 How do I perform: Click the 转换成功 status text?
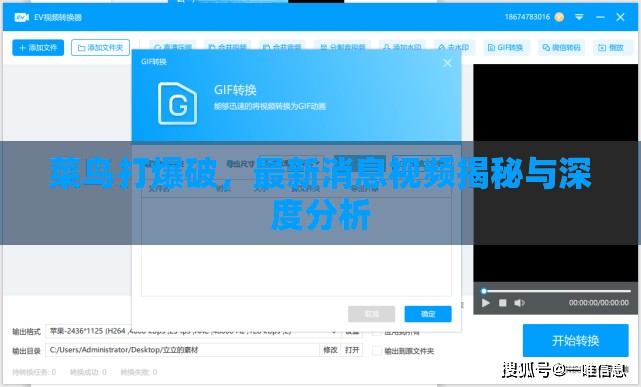[88, 372]
